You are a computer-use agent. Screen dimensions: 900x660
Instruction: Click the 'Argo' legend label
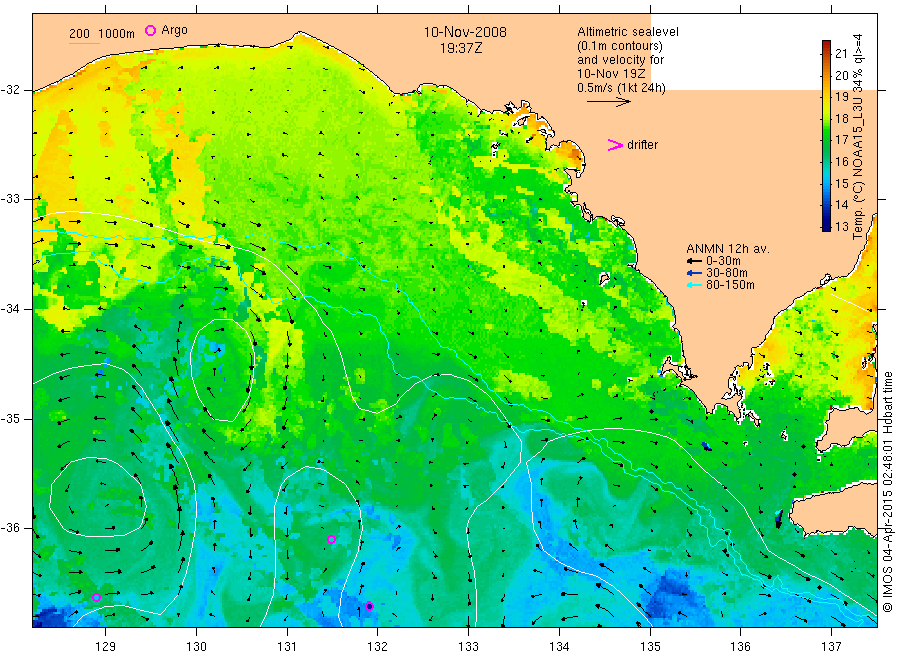pos(174,30)
